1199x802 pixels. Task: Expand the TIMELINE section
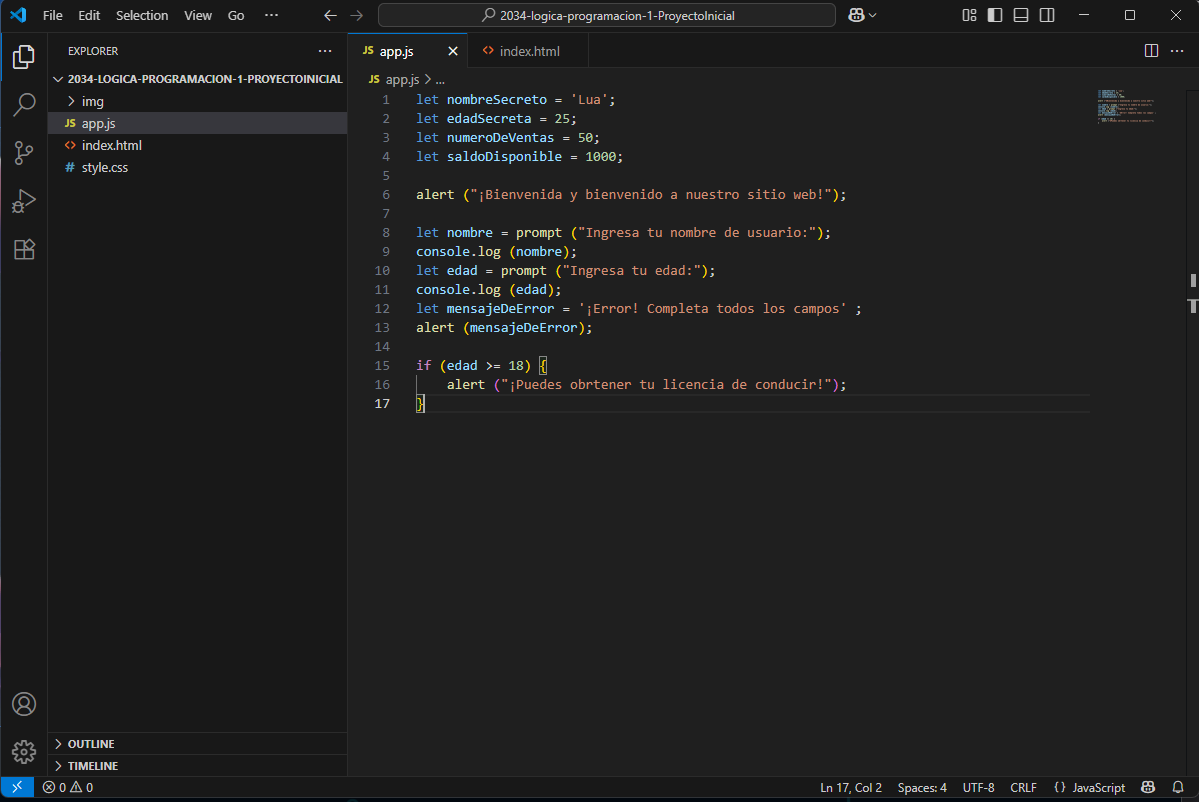pos(197,765)
